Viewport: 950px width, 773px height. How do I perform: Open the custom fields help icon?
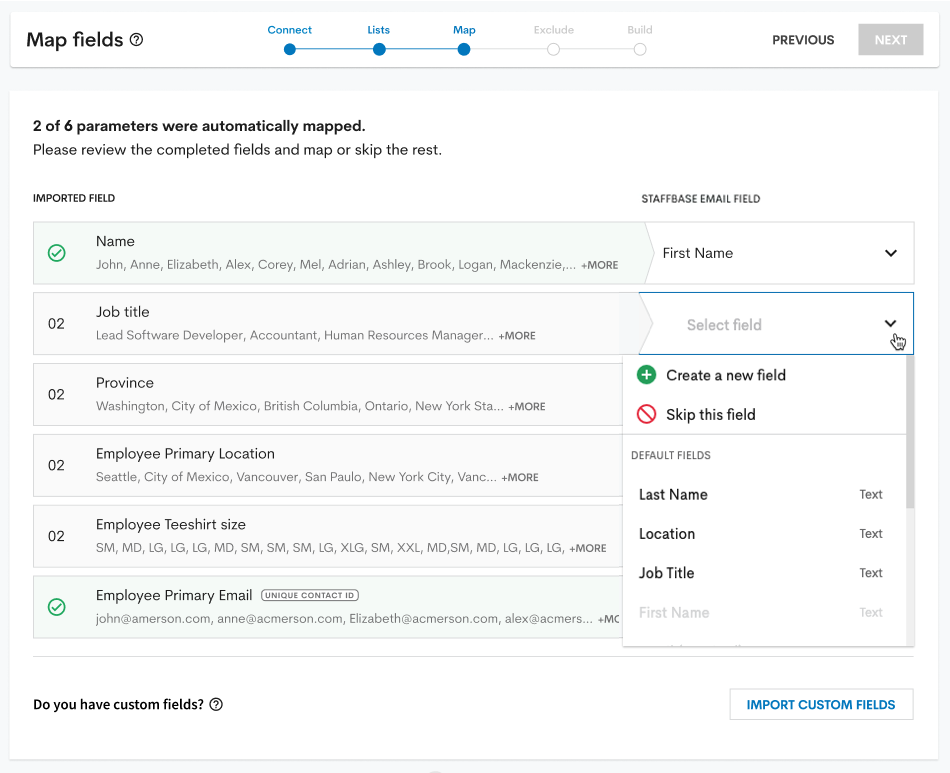click(x=216, y=704)
